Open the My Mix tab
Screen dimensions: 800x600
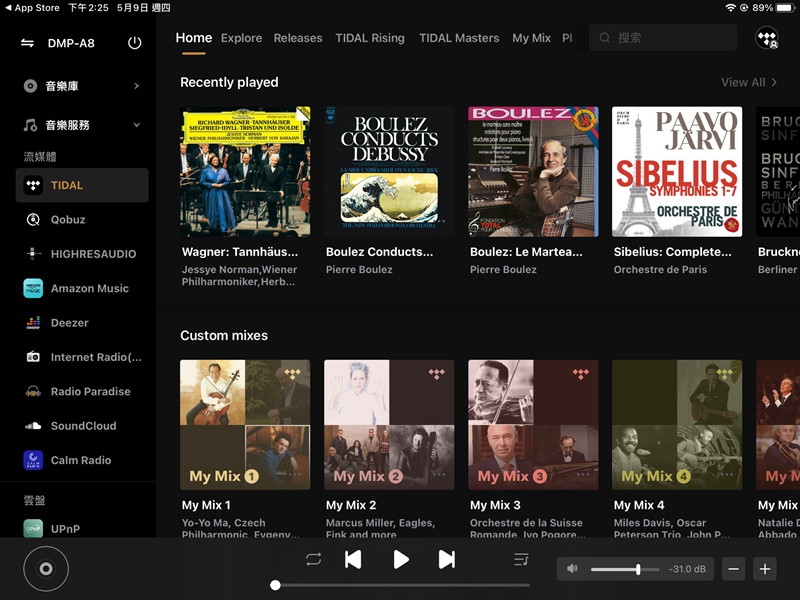(x=532, y=38)
